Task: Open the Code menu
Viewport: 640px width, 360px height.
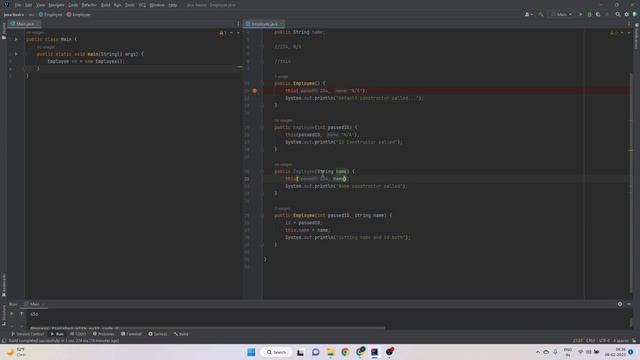Action: tap(73, 5)
